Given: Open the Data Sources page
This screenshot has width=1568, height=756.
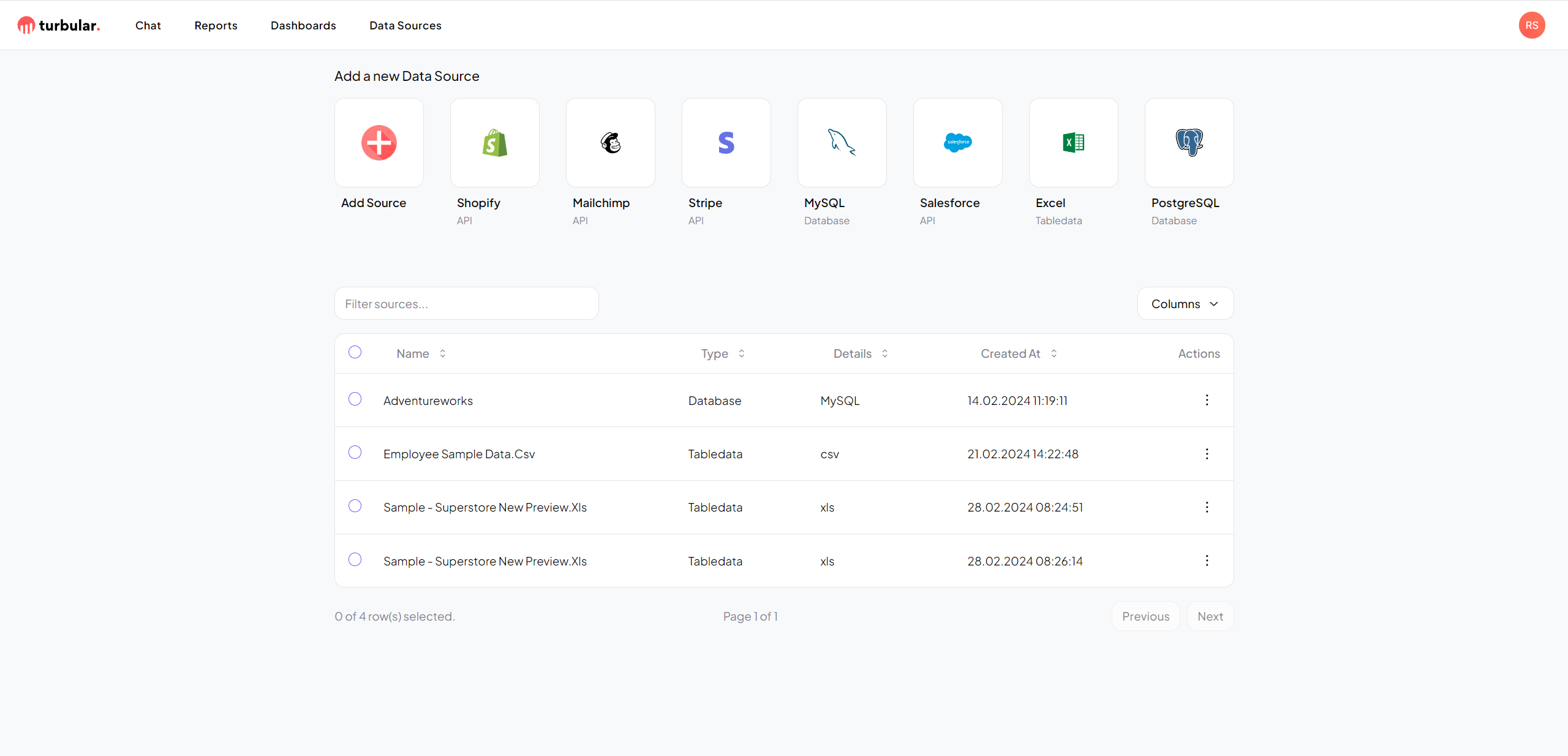Looking at the screenshot, I should pyautogui.click(x=405, y=25).
